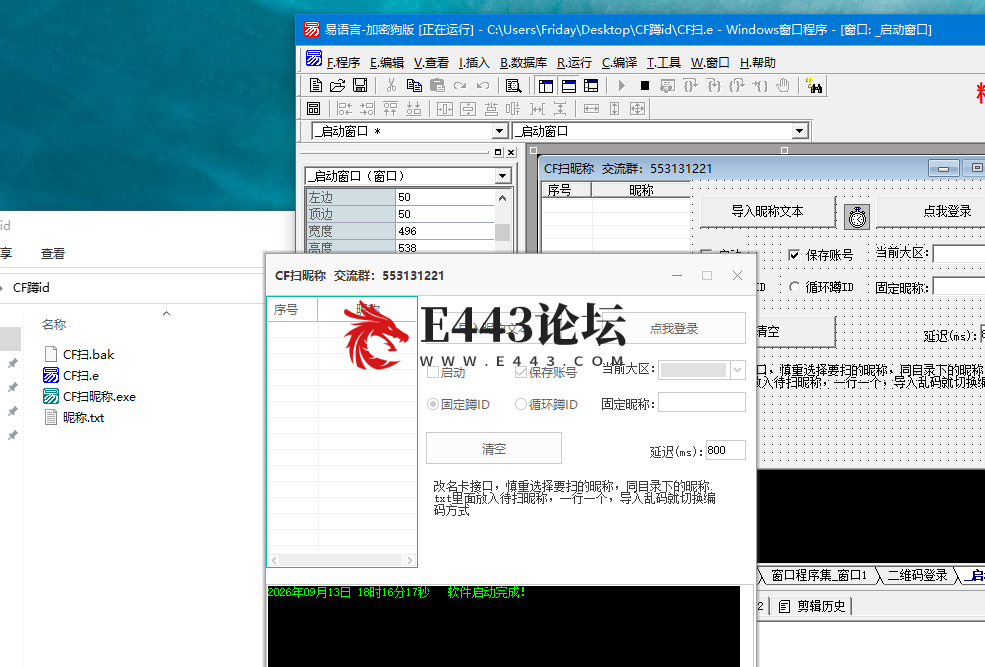Click the Save floppy disk icon

[360, 85]
